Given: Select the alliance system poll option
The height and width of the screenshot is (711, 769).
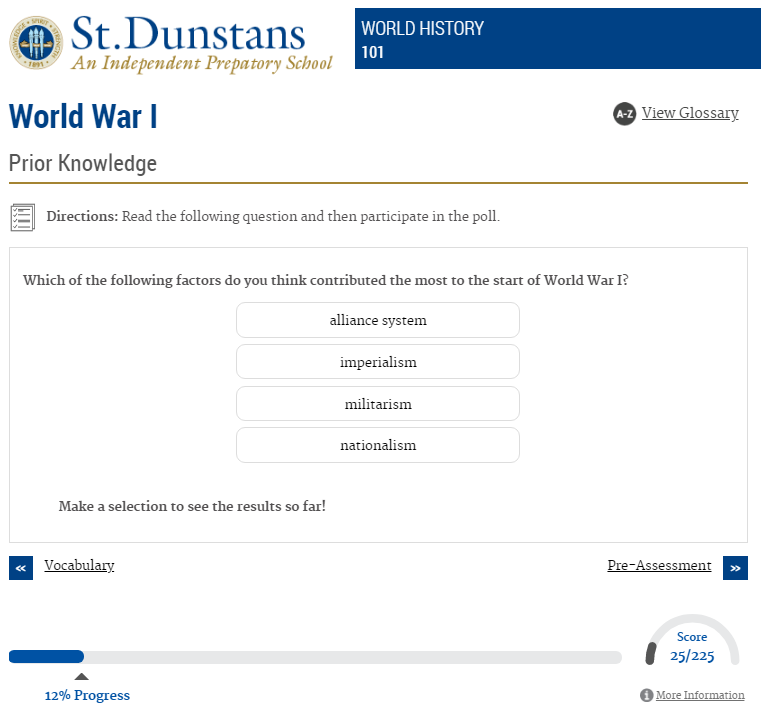Looking at the screenshot, I should [378, 320].
